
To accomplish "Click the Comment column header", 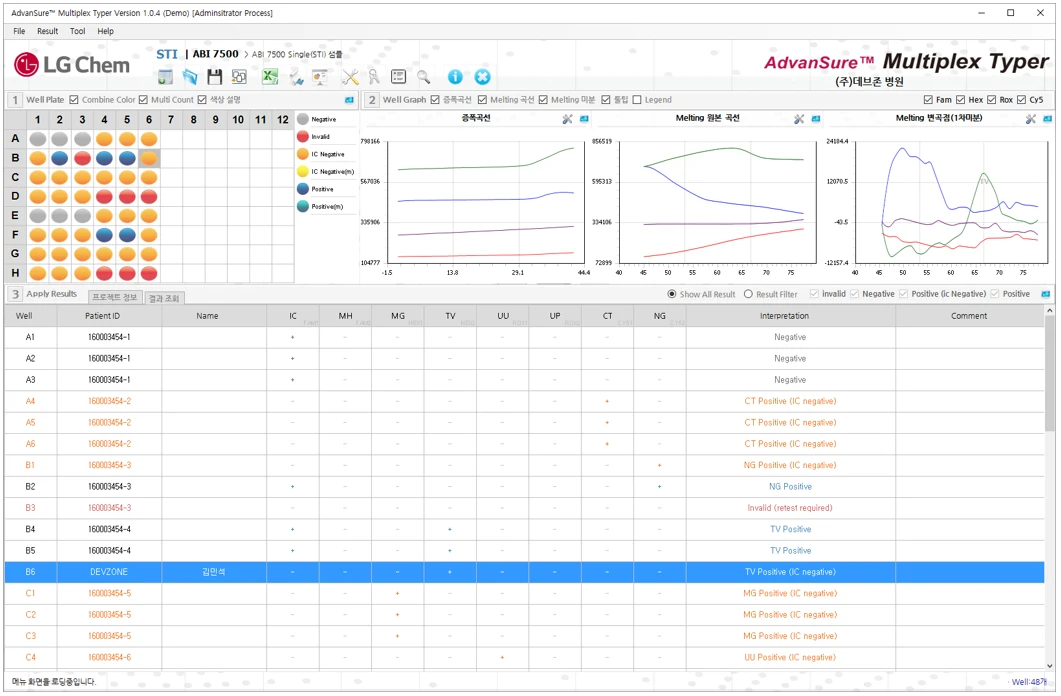I will pyautogui.click(x=969, y=317).
